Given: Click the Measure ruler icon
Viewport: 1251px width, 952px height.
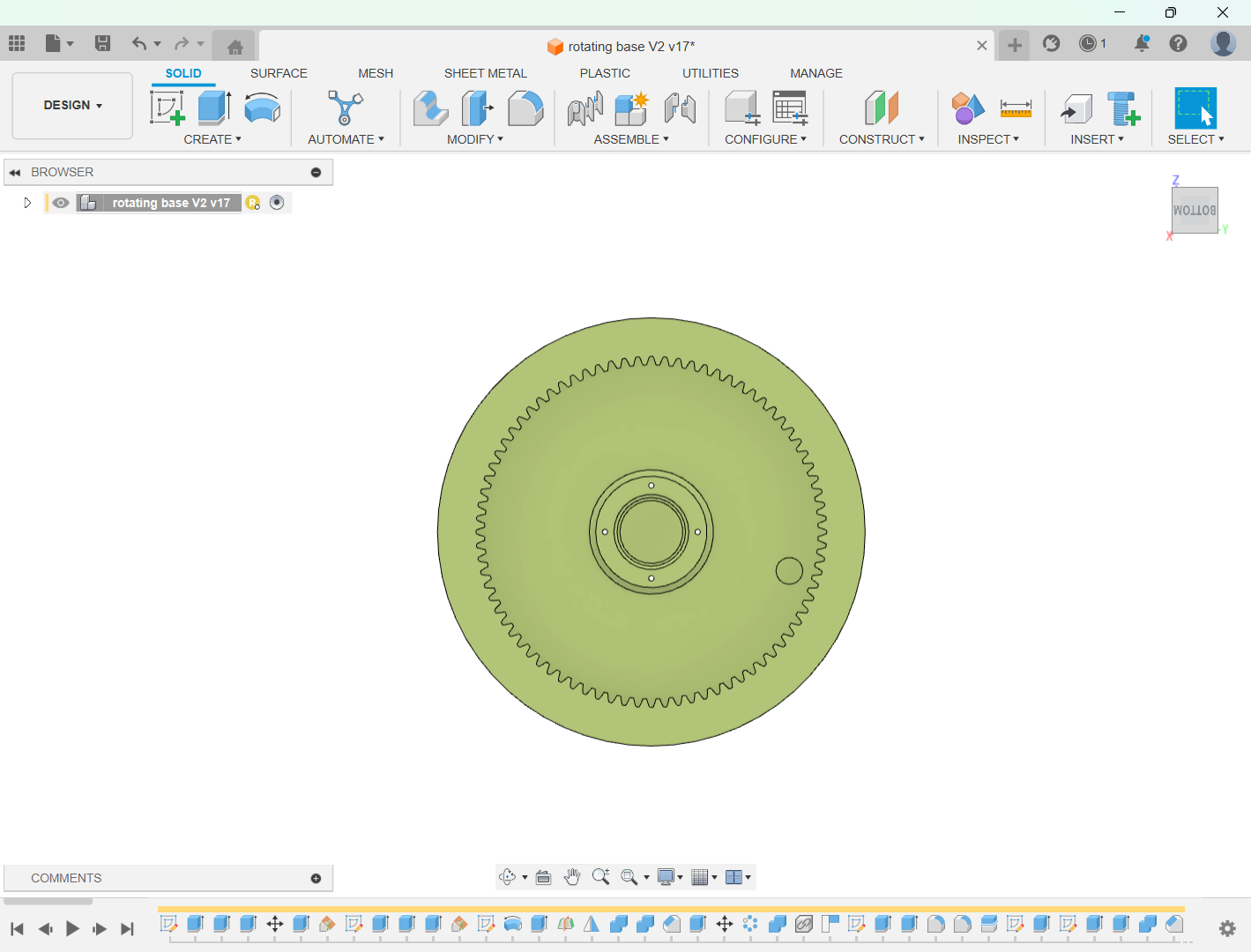Looking at the screenshot, I should [x=1016, y=108].
